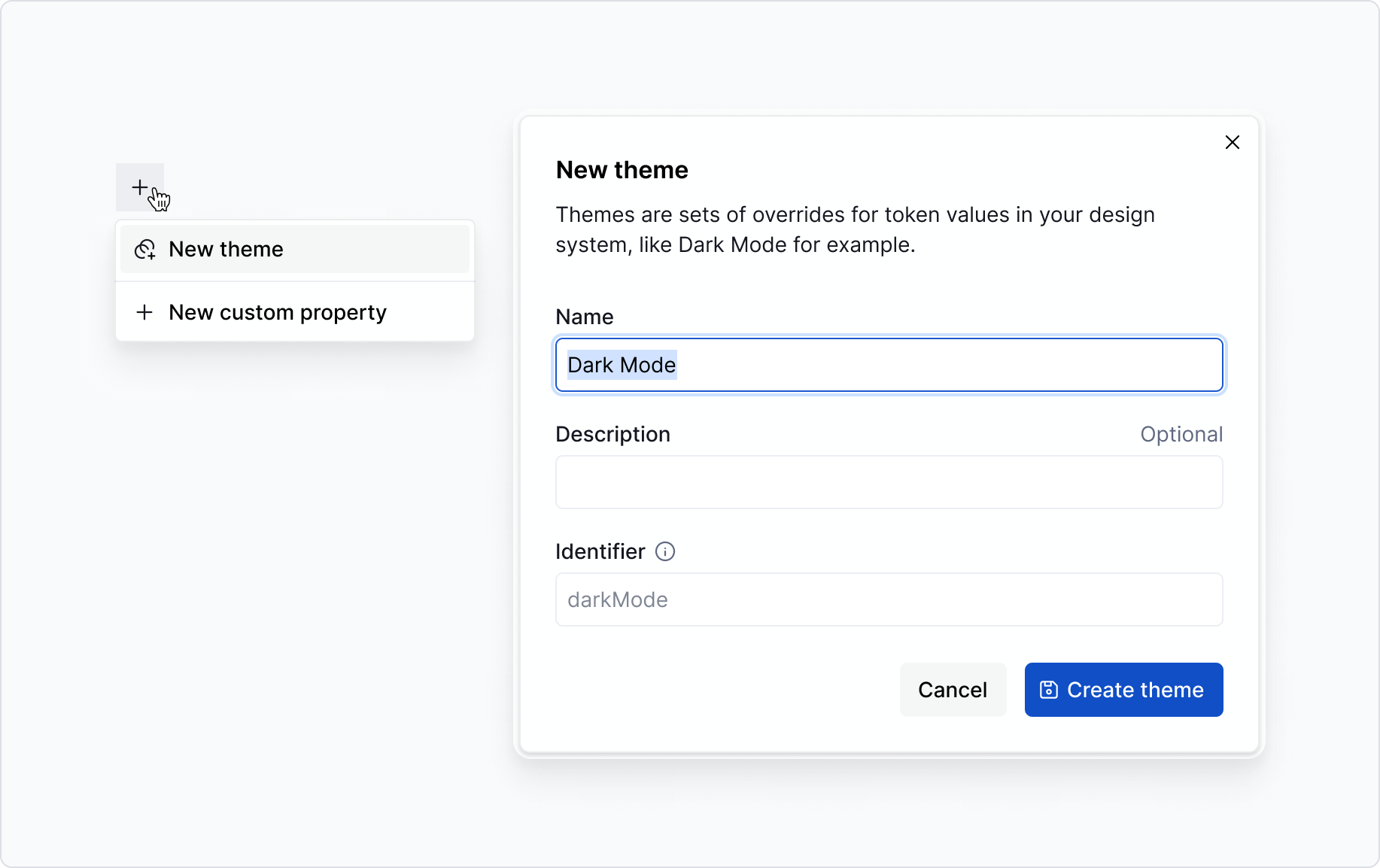Screen dimensions: 1380x868
Task: Open the add menu via the plus button
Action: tap(141, 187)
